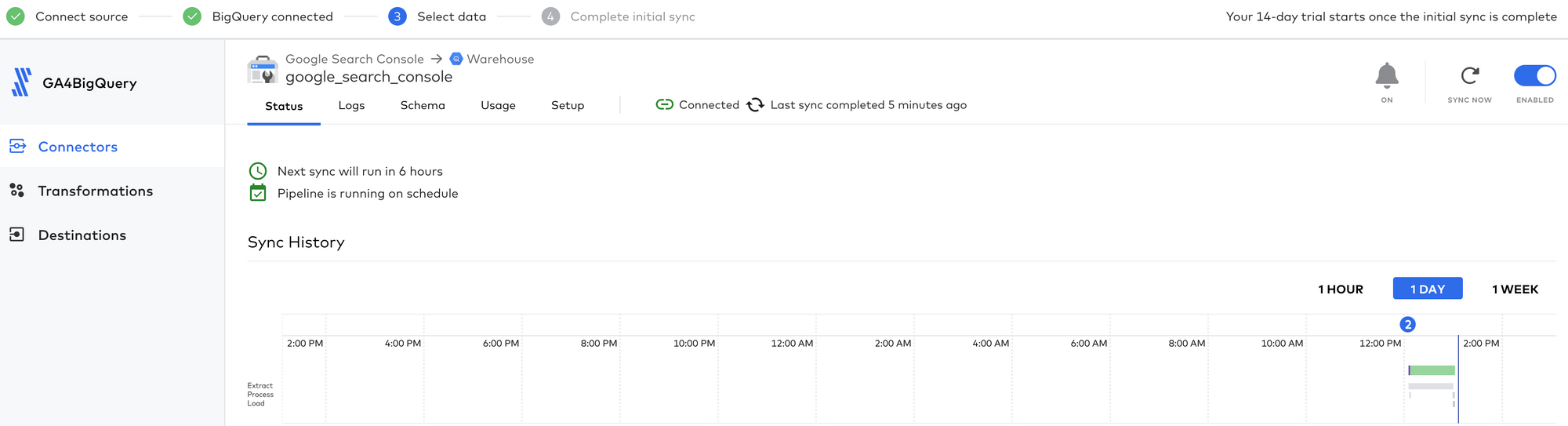The image size is (1568, 426).
Task: Click the Connectors sidebar icon
Action: (x=17, y=146)
